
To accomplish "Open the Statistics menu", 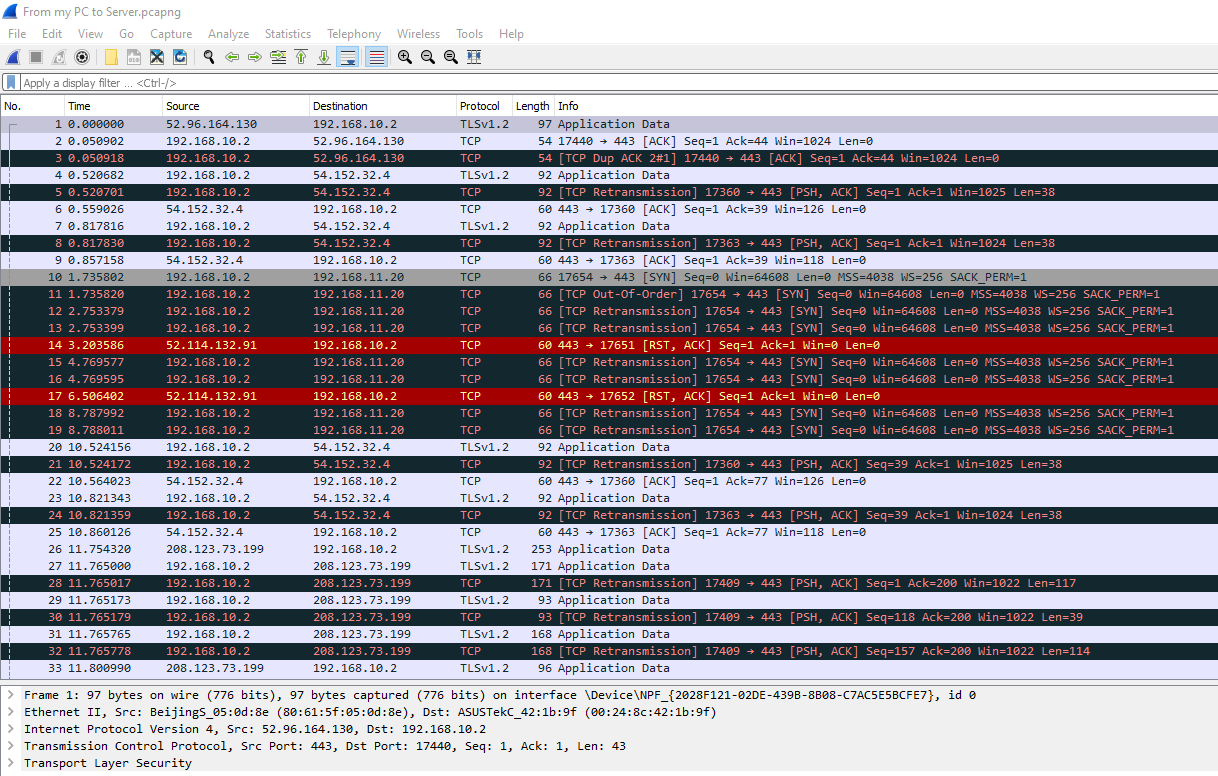I will coord(287,34).
